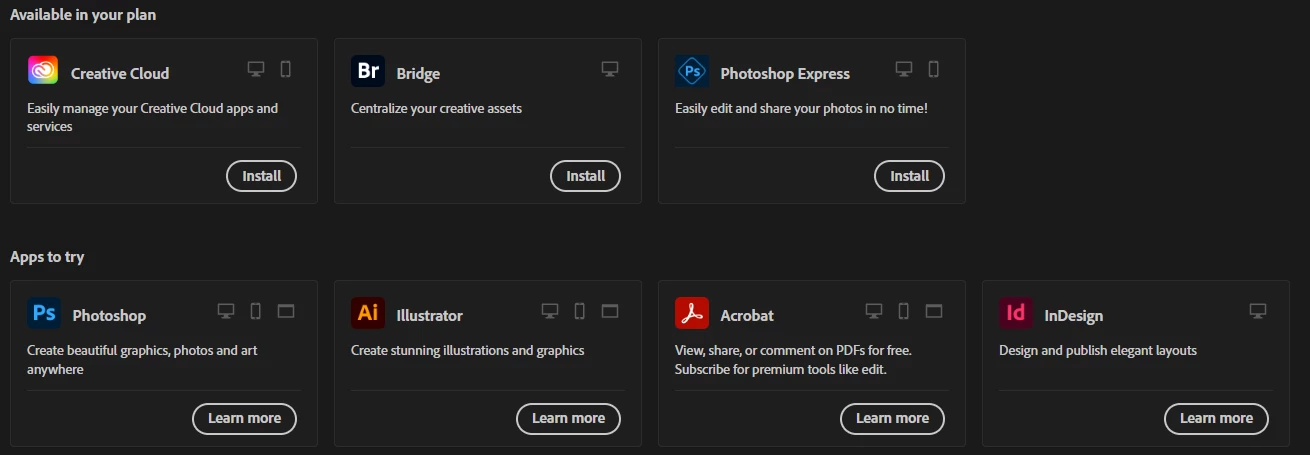Click mobile platform icon on Creative Cloud card

pyautogui.click(x=286, y=69)
